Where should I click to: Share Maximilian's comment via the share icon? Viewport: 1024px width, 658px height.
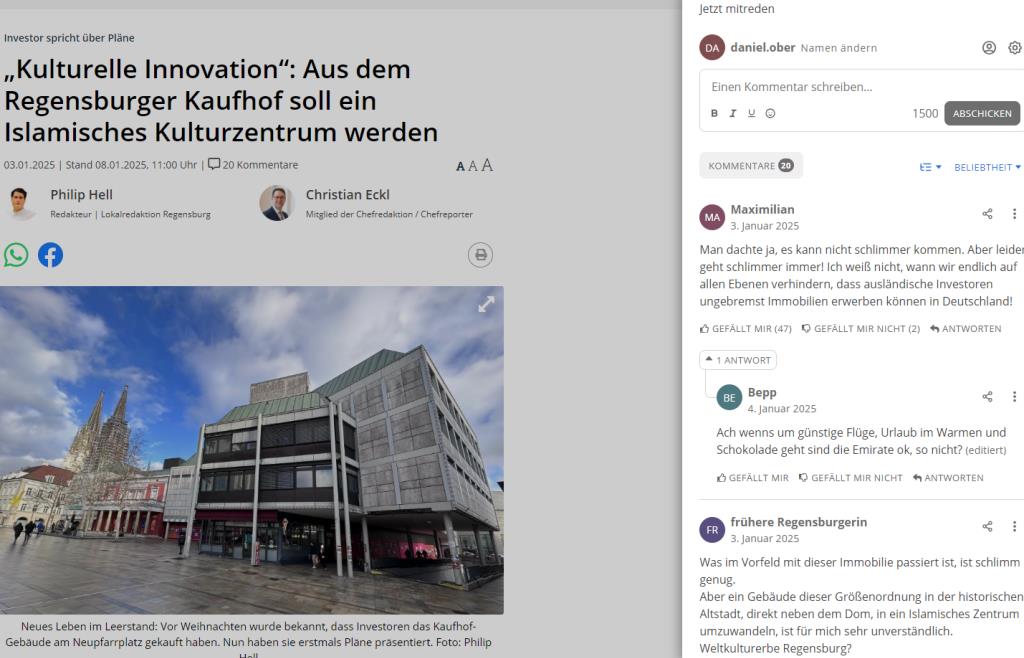(x=986, y=212)
